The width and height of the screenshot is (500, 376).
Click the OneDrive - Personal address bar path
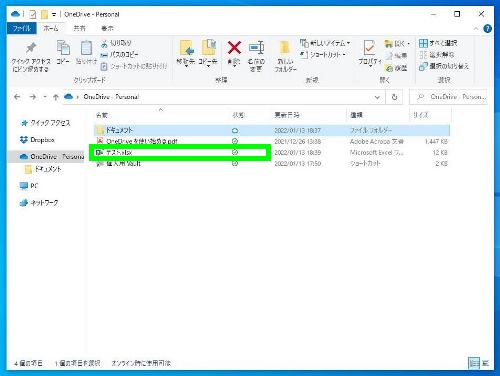click(111, 97)
